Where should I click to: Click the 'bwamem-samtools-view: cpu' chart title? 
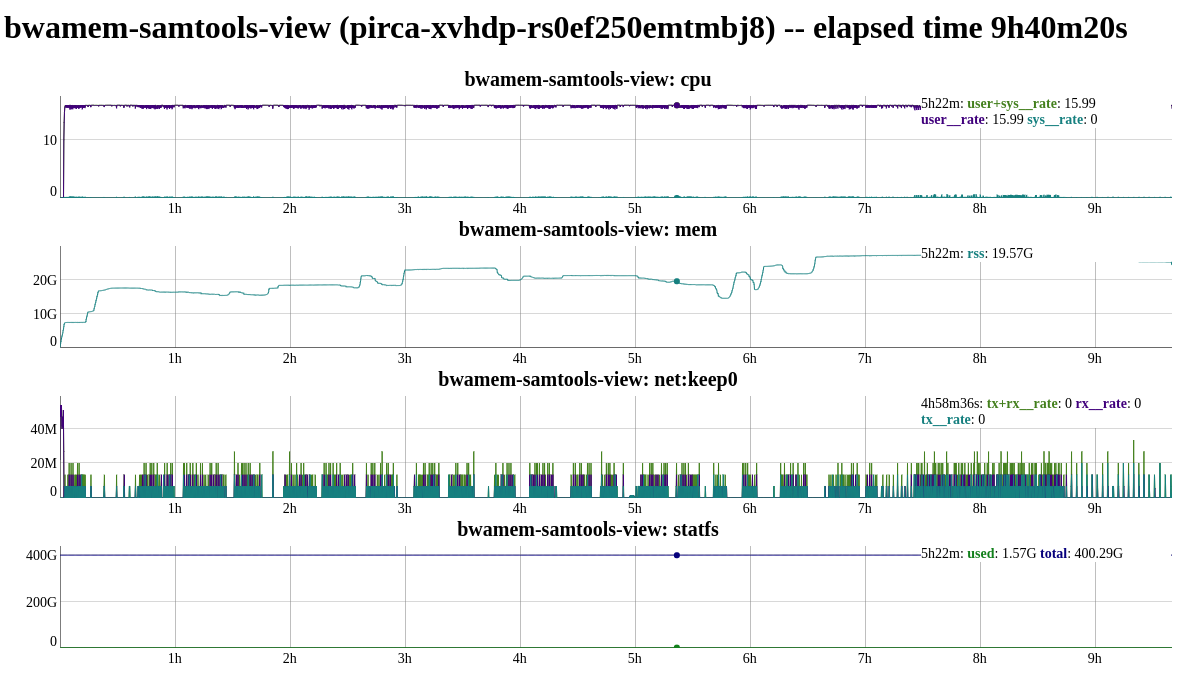point(587,79)
